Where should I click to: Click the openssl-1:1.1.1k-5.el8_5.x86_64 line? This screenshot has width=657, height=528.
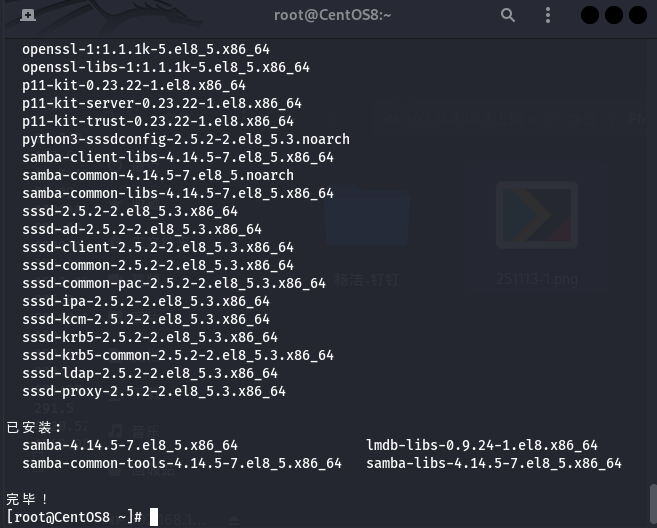tap(145, 49)
